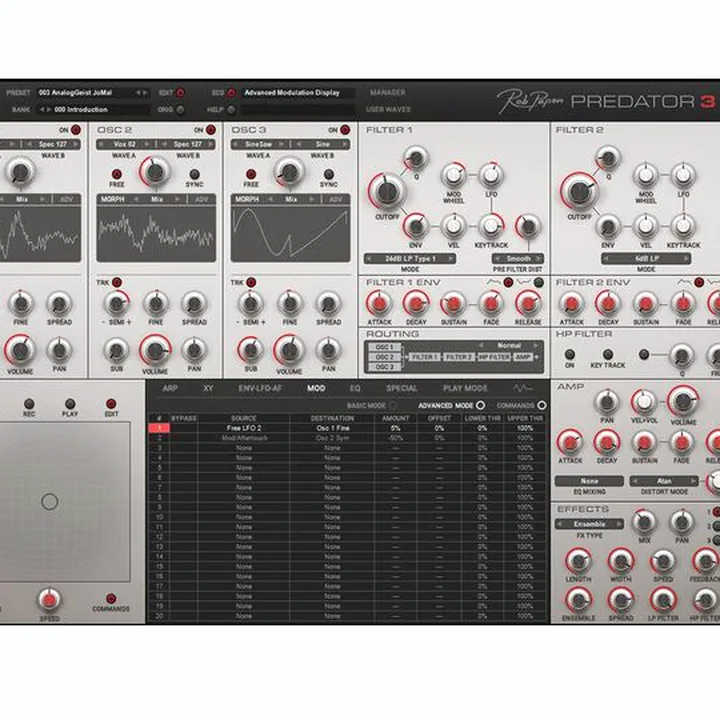The height and width of the screenshot is (720, 720).
Task: Open Filter 1 Mode 24dB LP selector
Action: 410,259
